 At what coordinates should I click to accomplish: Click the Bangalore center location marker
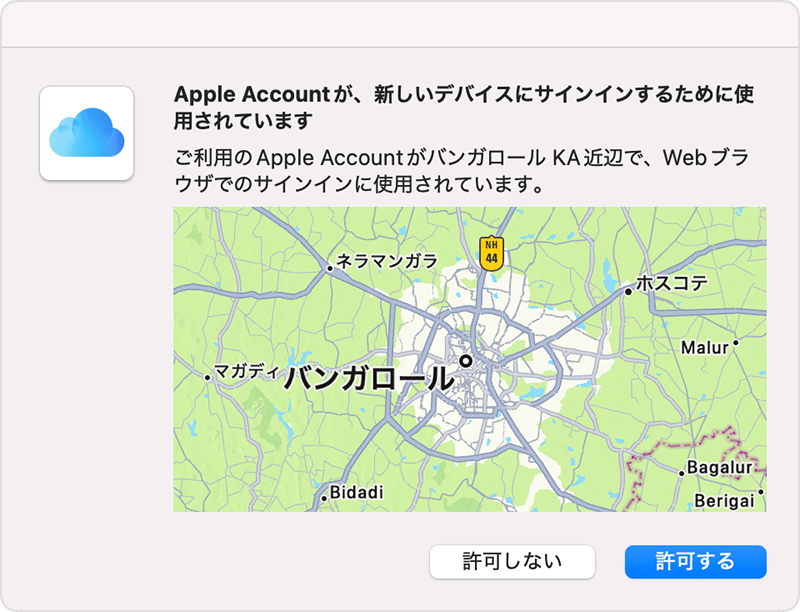tap(466, 361)
